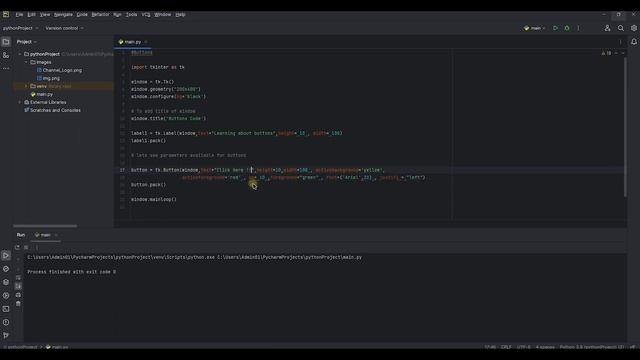
Task: Open the Problems tool window
Action: [6, 322]
